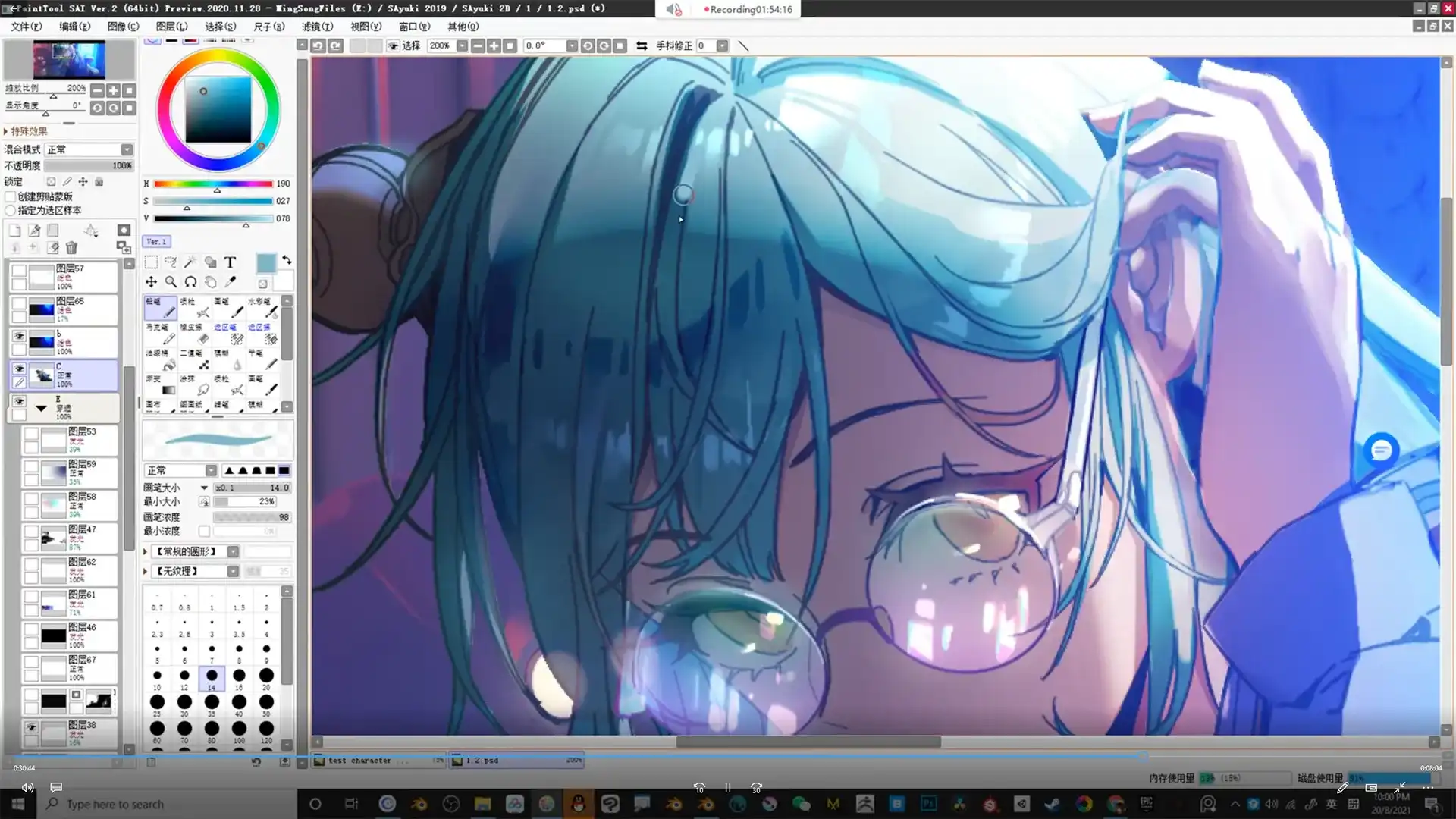Select the magic wand tool
Viewport: 1456px width, 819px height.
(190, 262)
